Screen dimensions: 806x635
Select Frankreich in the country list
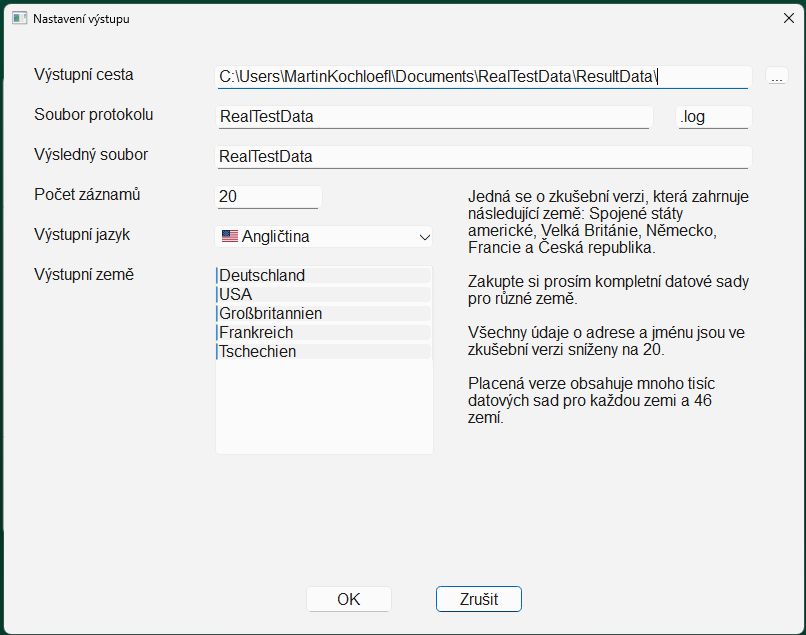tap(324, 333)
